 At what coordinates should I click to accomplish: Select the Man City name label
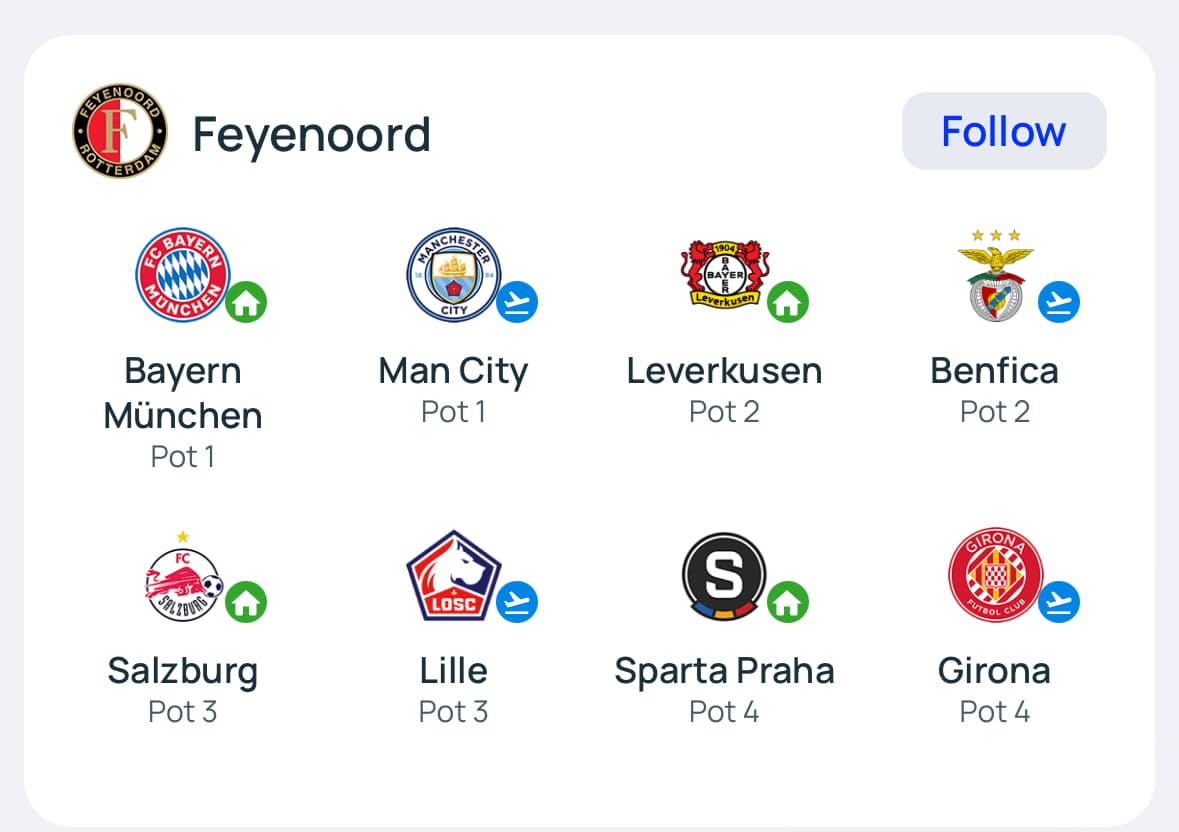pos(453,371)
